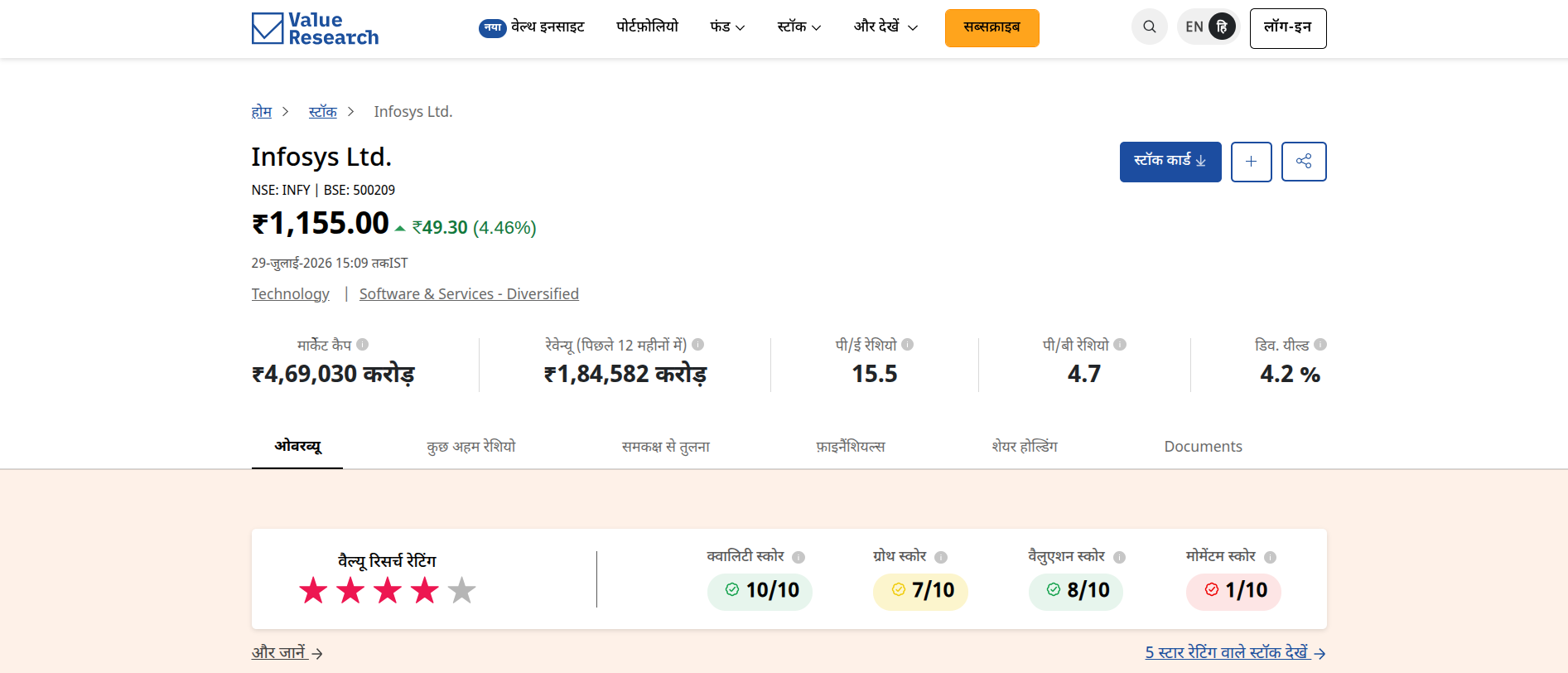Show info for मोमेंटम स्कोर
The width and height of the screenshot is (1568, 673).
tap(1271, 557)
